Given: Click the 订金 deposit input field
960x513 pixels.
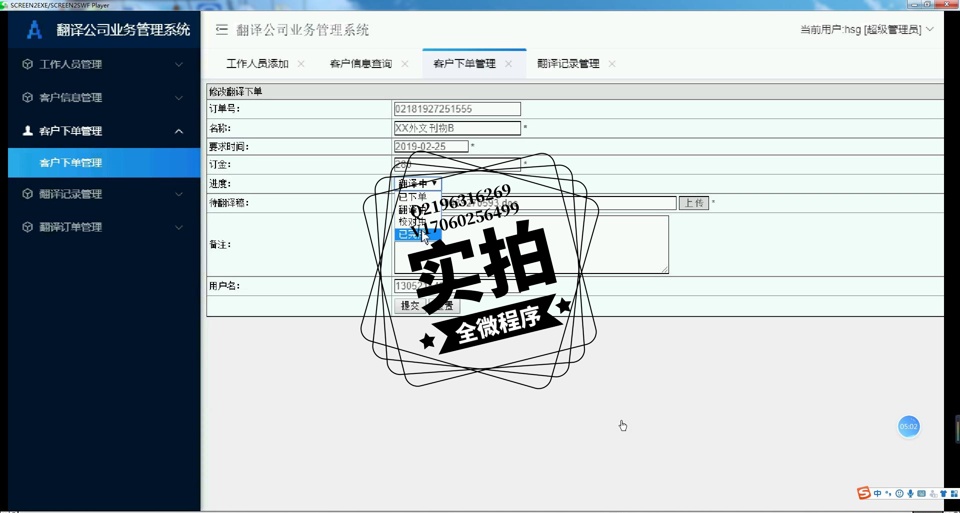Looking at the screenshot, I should click(x=457, y=165).
